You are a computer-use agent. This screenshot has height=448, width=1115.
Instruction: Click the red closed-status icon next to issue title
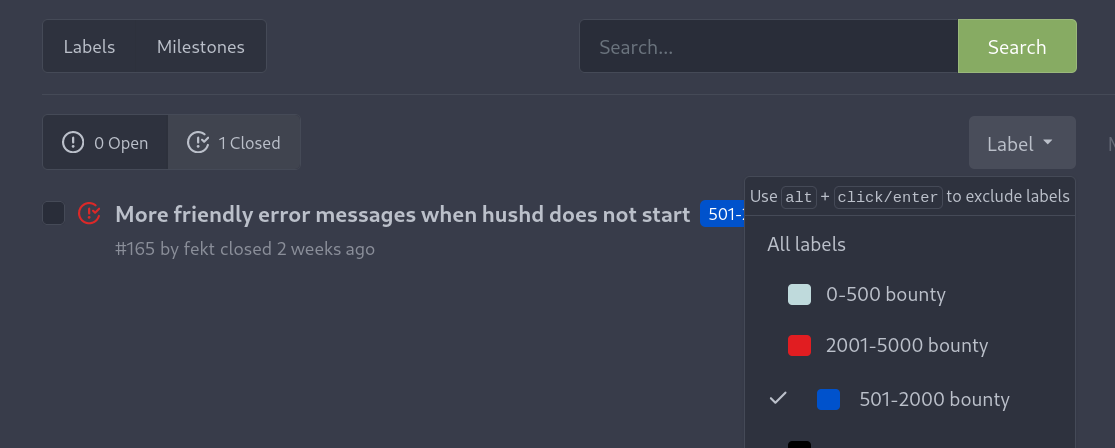point(90,213)
